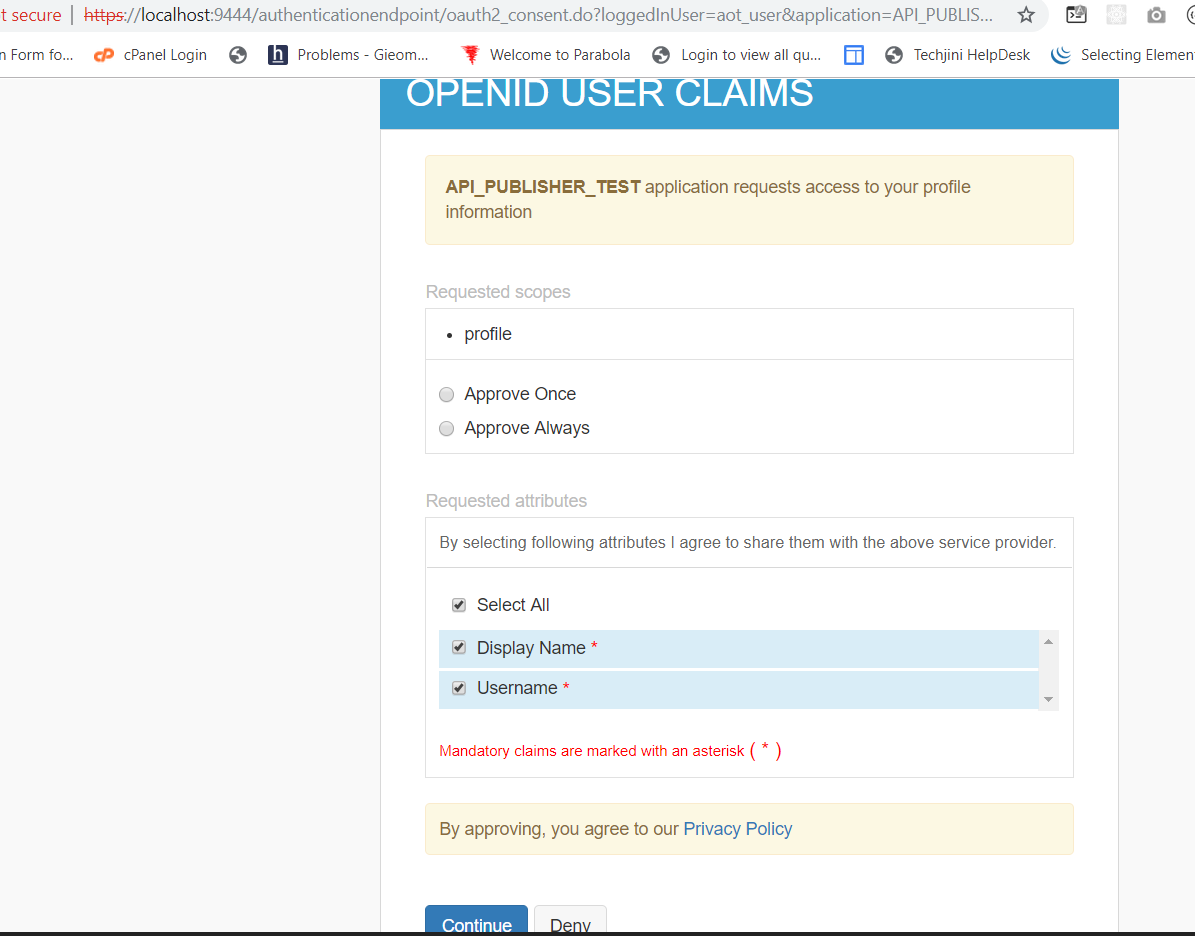
Task: Click the Deny button
Action: pos(570,925)
